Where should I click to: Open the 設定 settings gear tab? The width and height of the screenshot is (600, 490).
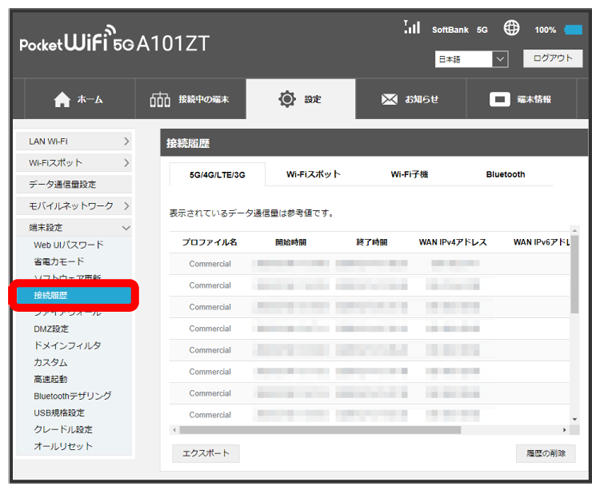(x=301, y=100)
